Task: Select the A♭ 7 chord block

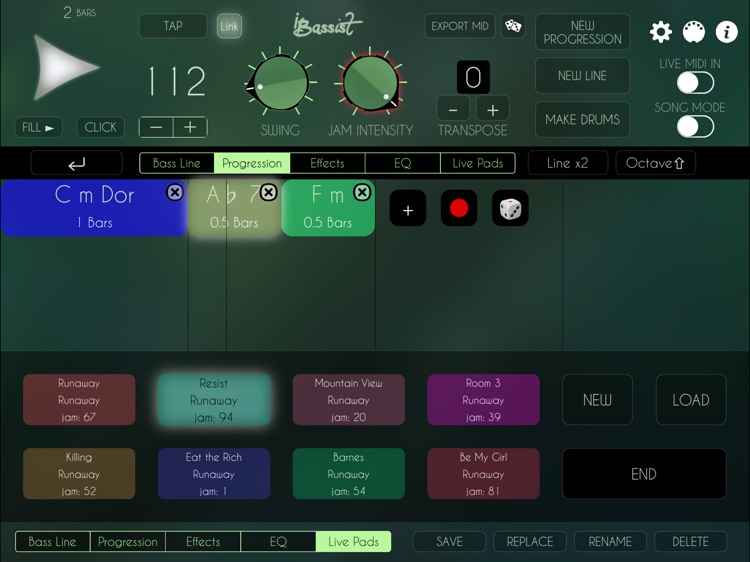Action: tap(234, 208)
